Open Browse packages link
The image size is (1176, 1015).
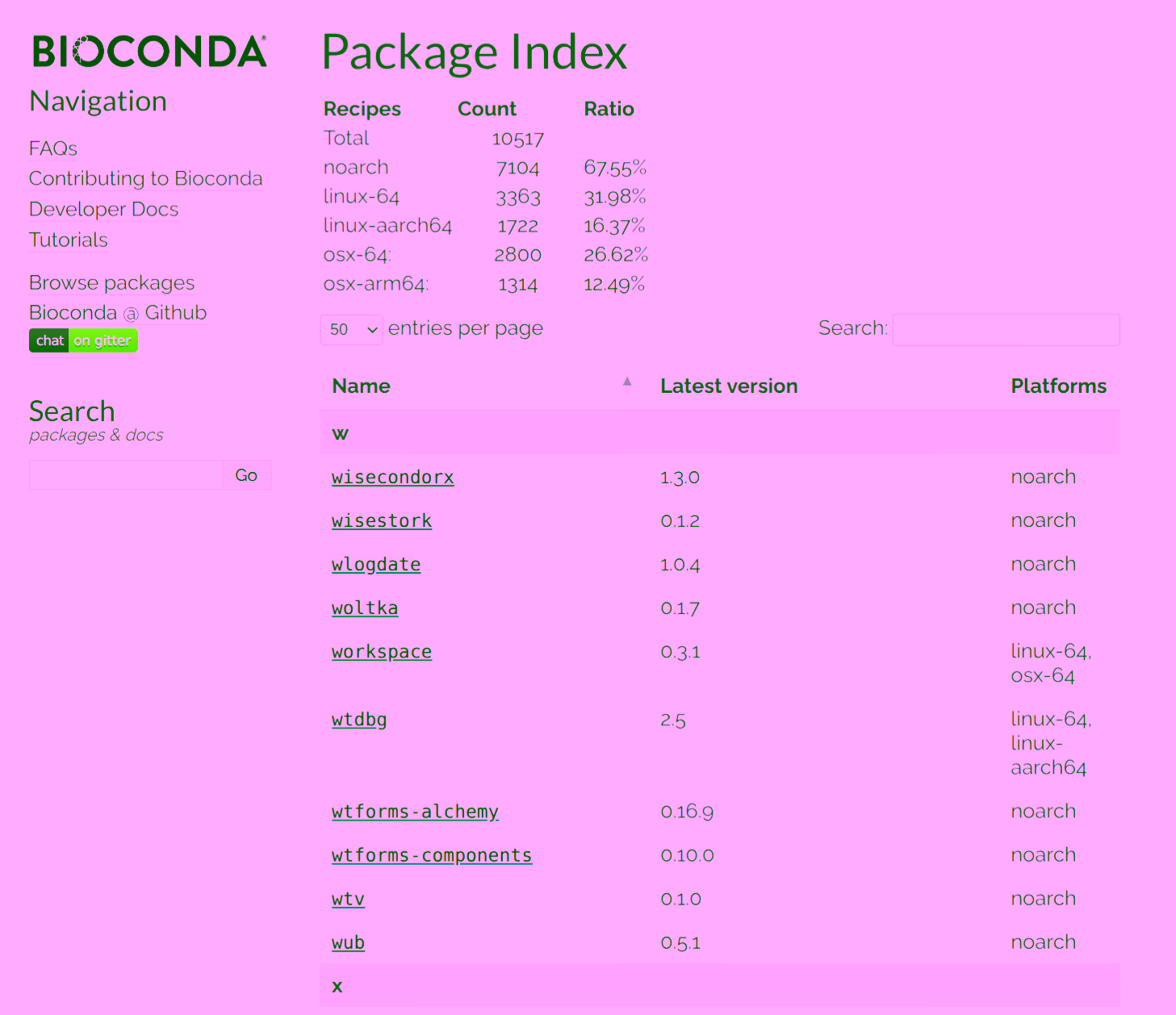coord(112,282)
